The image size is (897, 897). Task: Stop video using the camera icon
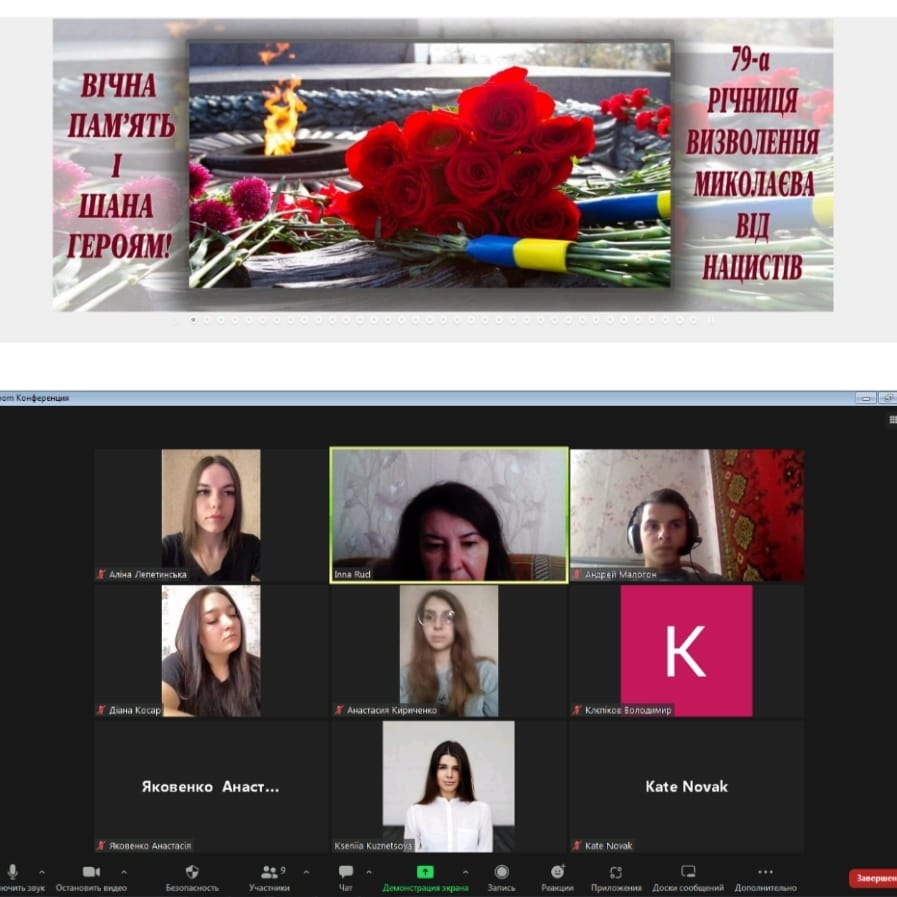point(91,872)
